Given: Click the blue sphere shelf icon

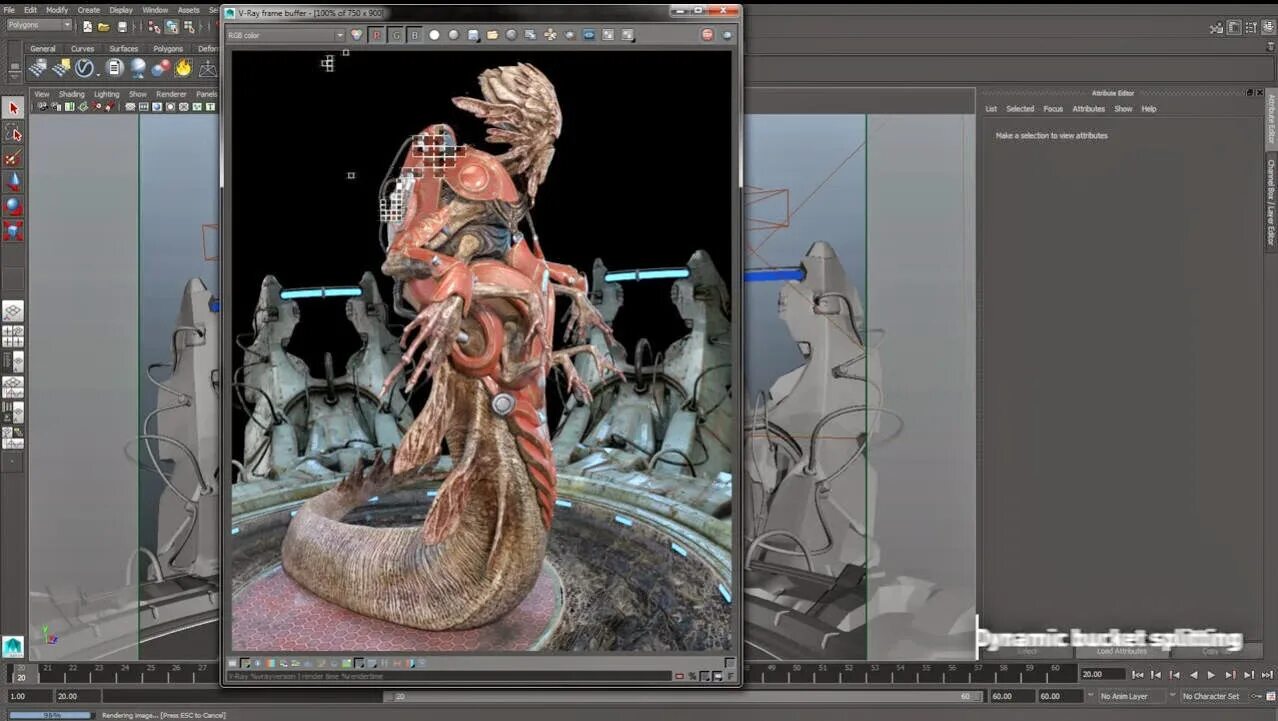Looking at the screenshot, I should click(137, 68).
